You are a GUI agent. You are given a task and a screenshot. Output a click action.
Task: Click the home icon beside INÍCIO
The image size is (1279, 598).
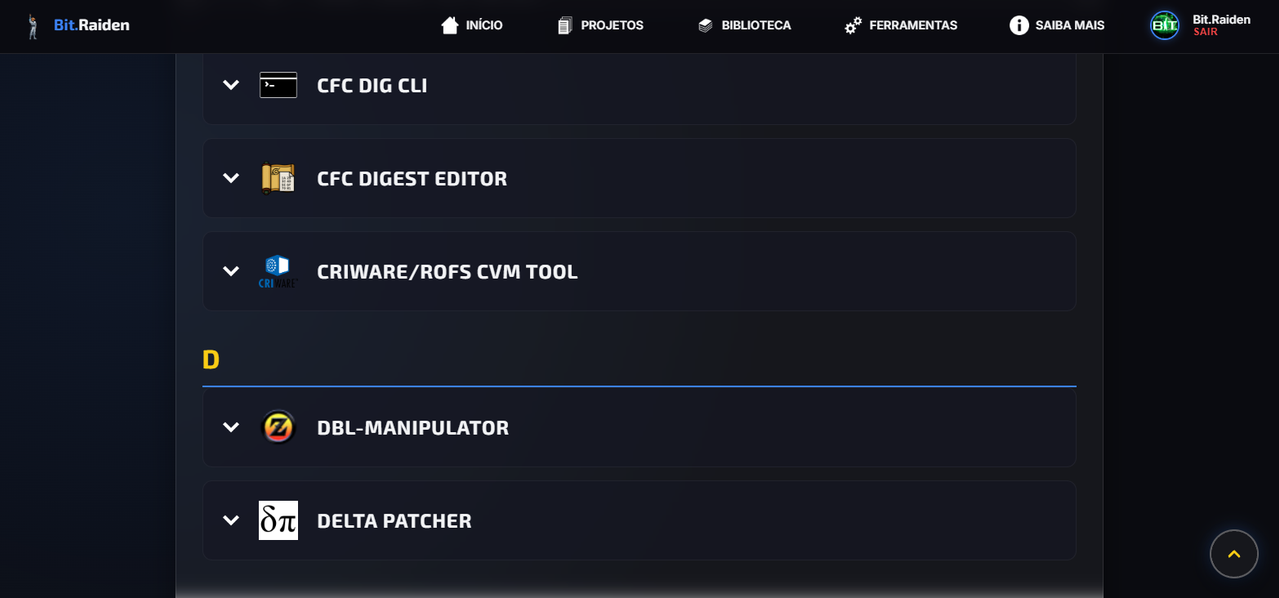450,25
